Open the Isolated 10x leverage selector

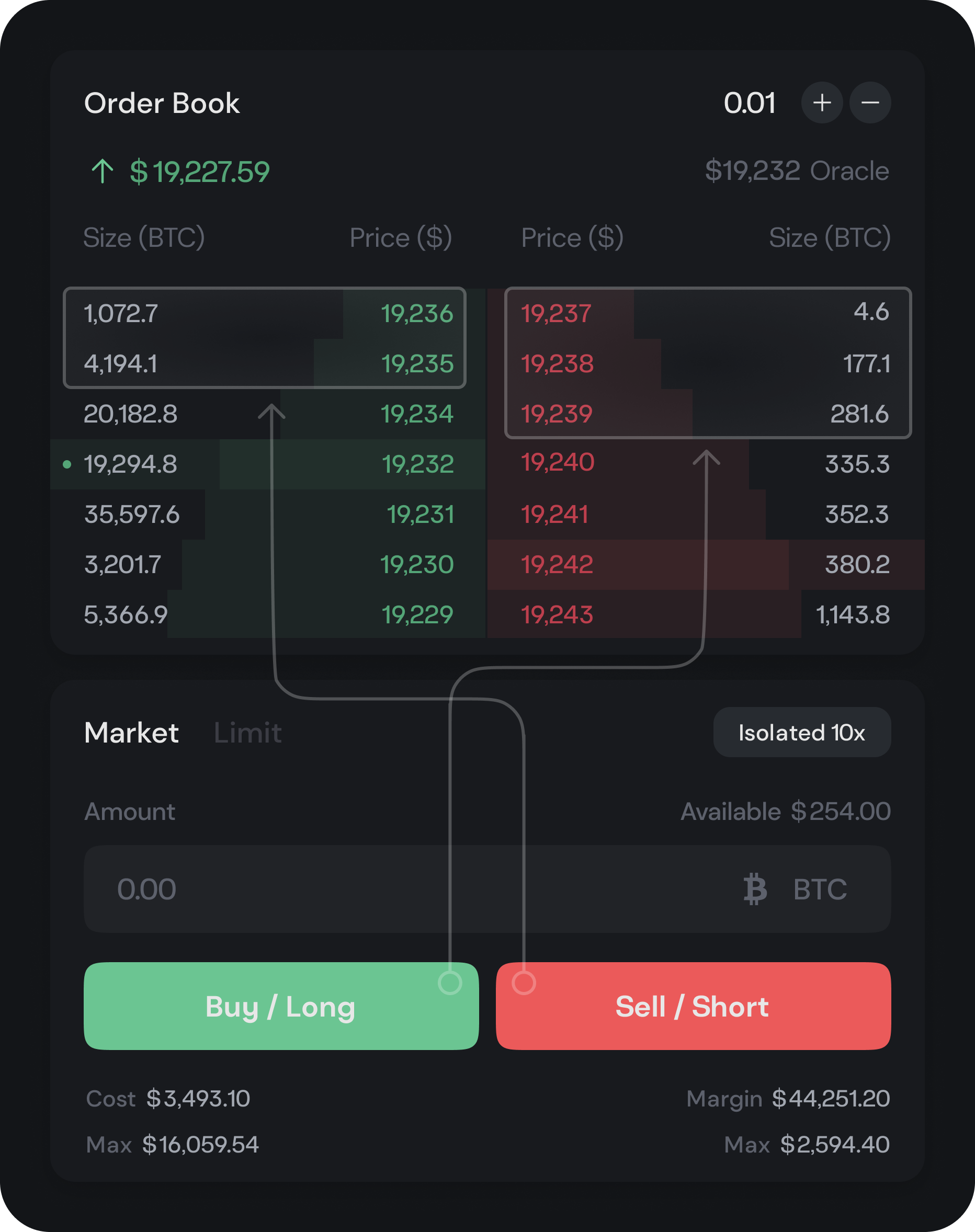tap(801, 733)
